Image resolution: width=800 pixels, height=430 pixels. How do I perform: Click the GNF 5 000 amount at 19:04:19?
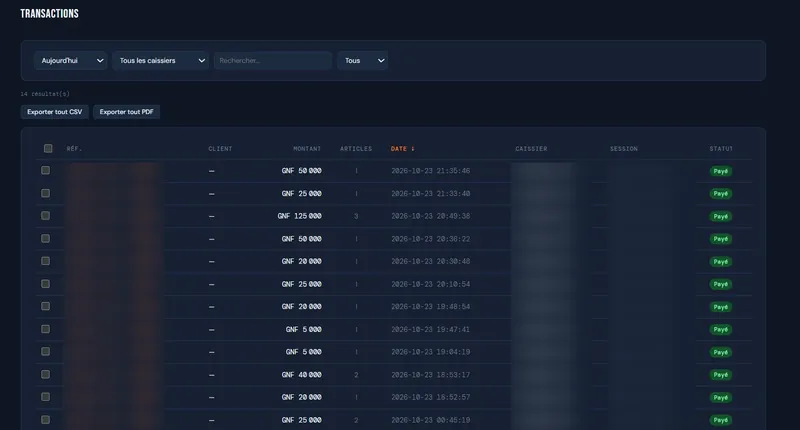pos(304,352)
